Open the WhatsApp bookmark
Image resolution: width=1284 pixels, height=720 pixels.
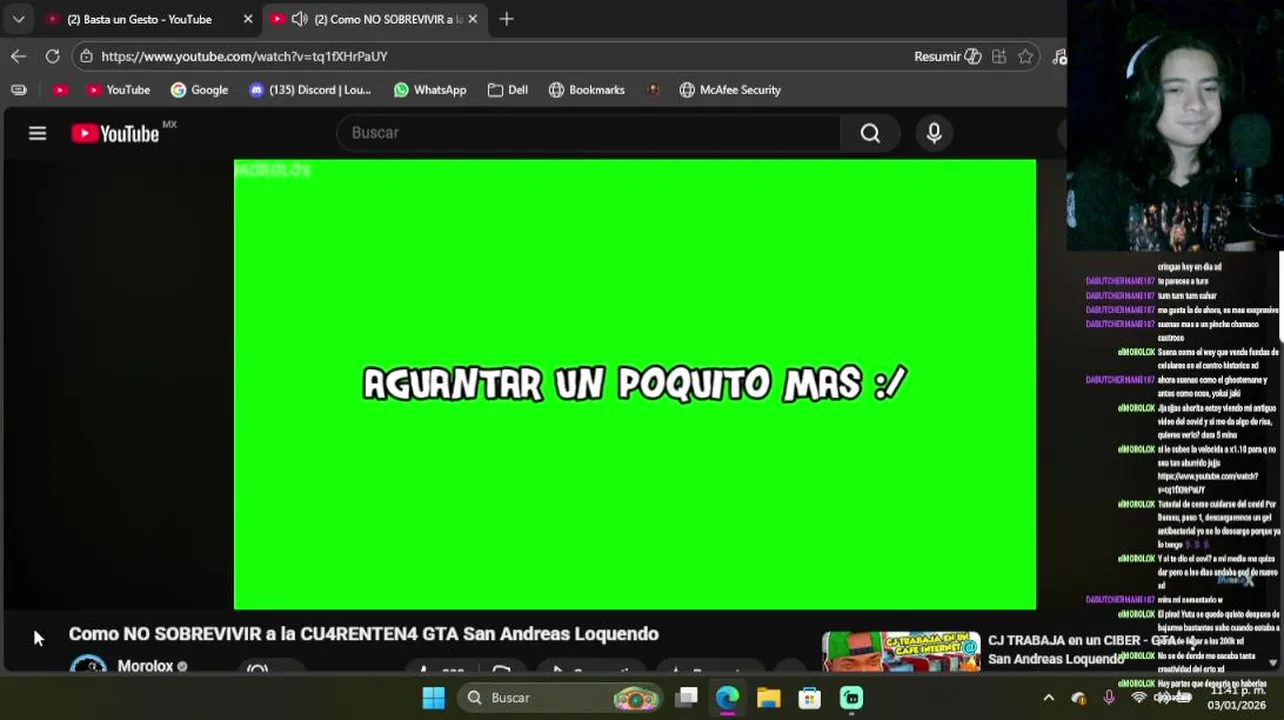430,90
